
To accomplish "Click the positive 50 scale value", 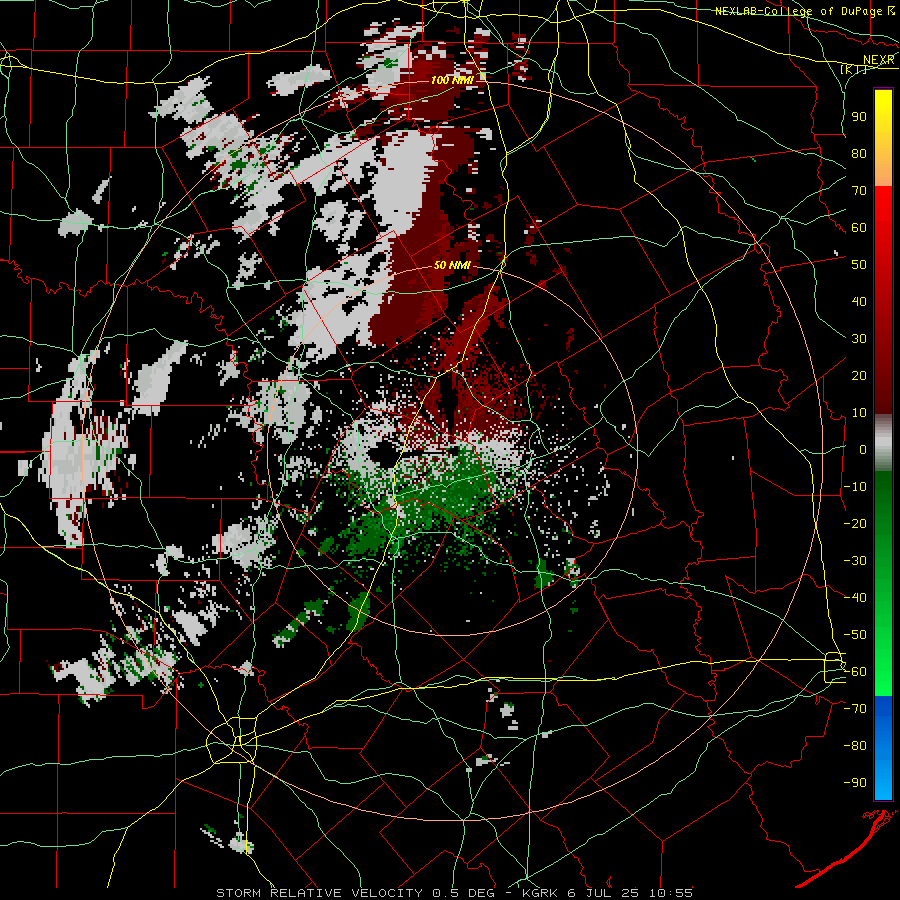I will tap(859, 265).
